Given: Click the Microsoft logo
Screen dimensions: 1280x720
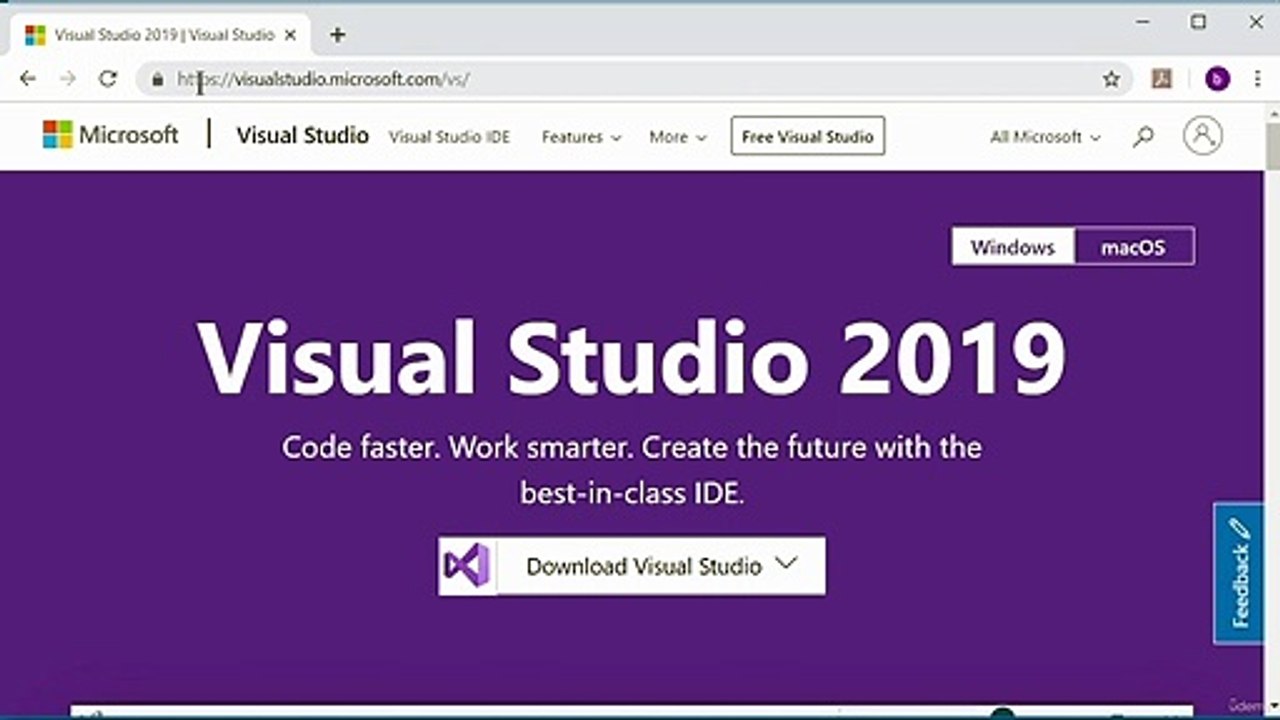Looking at the screenshot, I should tap(110, 135).
